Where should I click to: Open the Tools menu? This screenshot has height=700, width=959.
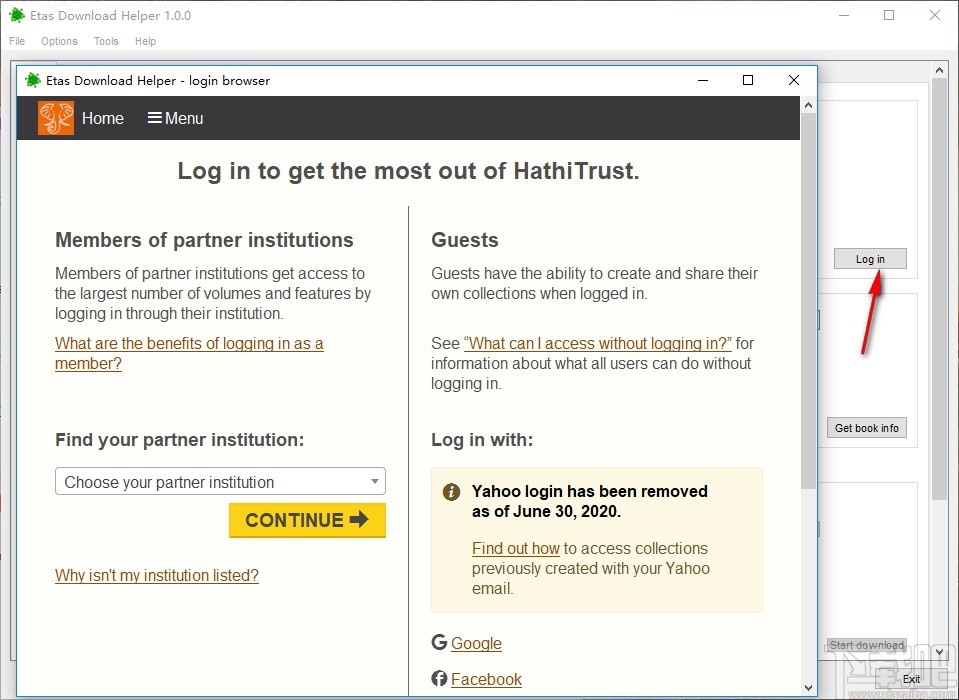106,41
